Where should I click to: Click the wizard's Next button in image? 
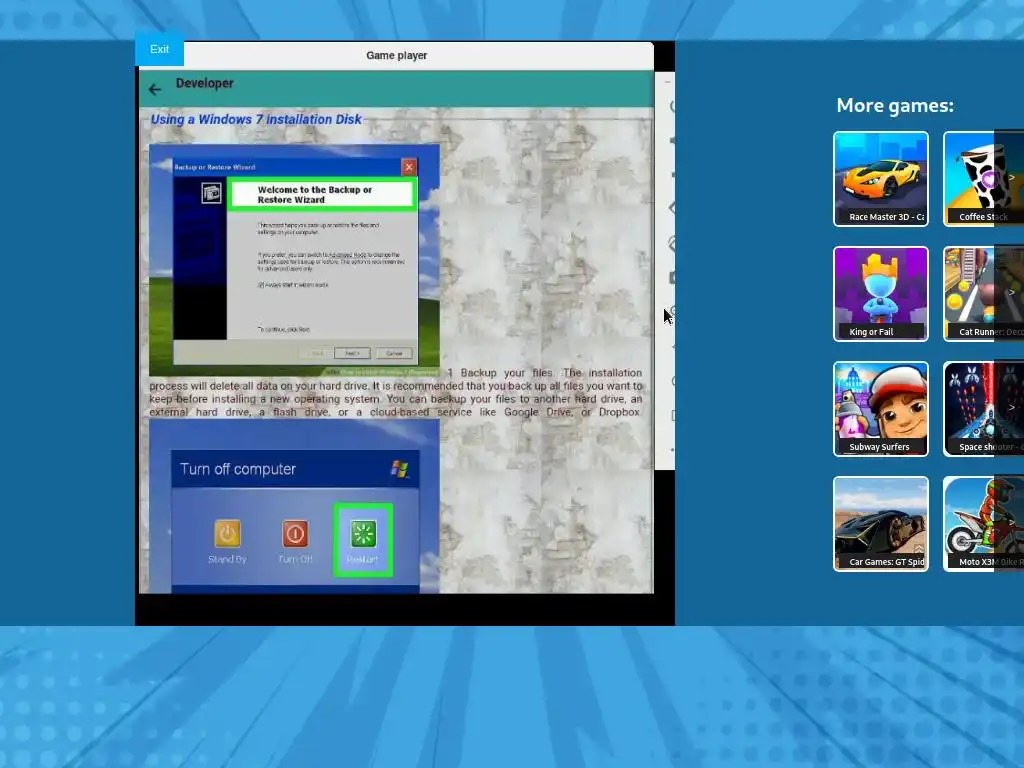tap(352, 353)
